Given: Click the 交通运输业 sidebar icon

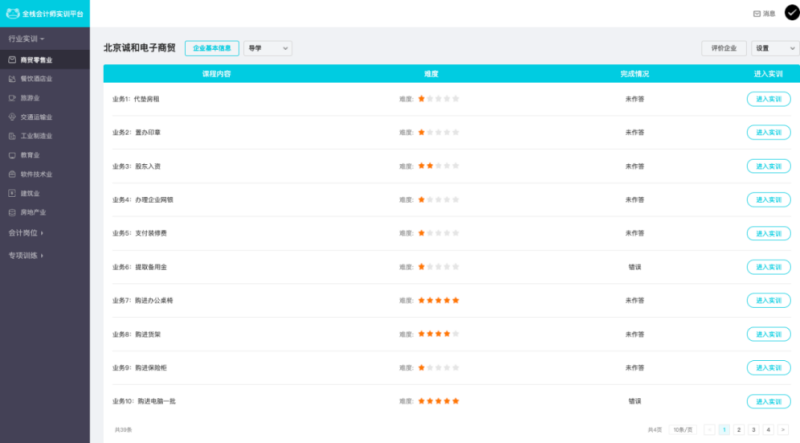Looking at the screenshot, I should pos(12,116).
